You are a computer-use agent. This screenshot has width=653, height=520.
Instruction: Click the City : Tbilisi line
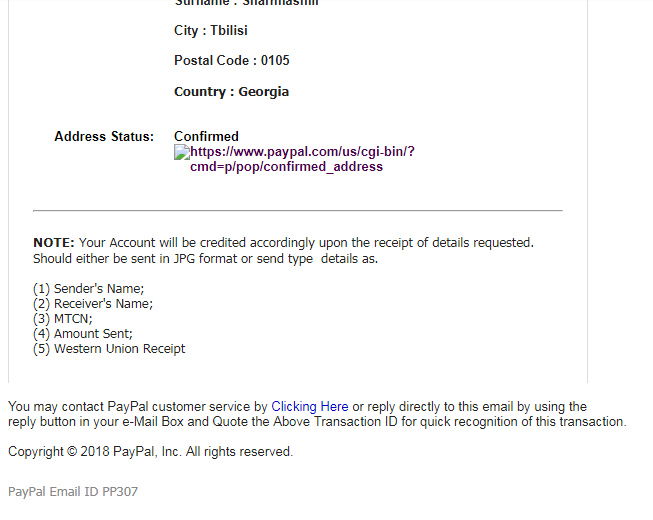tap(211, 30)
